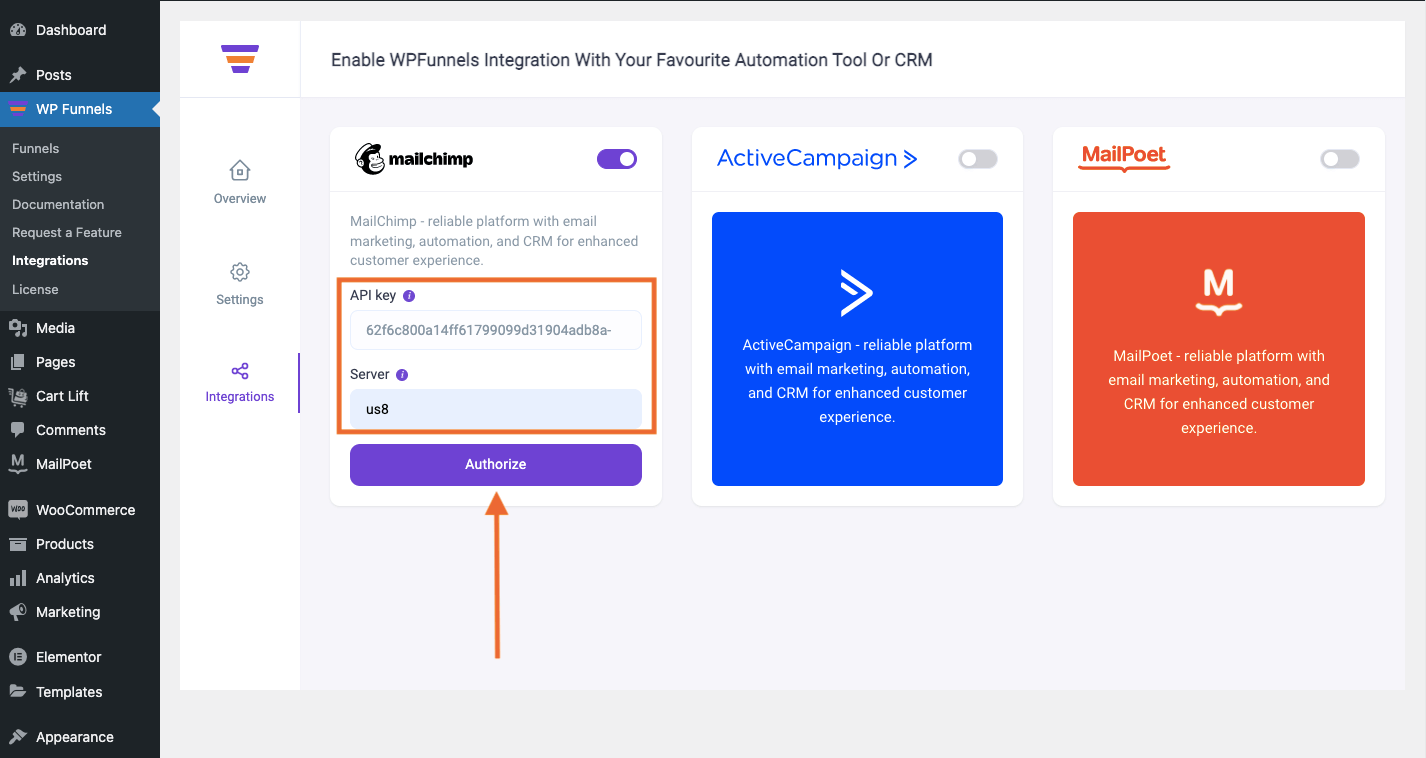Click the Overview house icon
Viewport: 1426px width, 758px height.
click(240, 170)
